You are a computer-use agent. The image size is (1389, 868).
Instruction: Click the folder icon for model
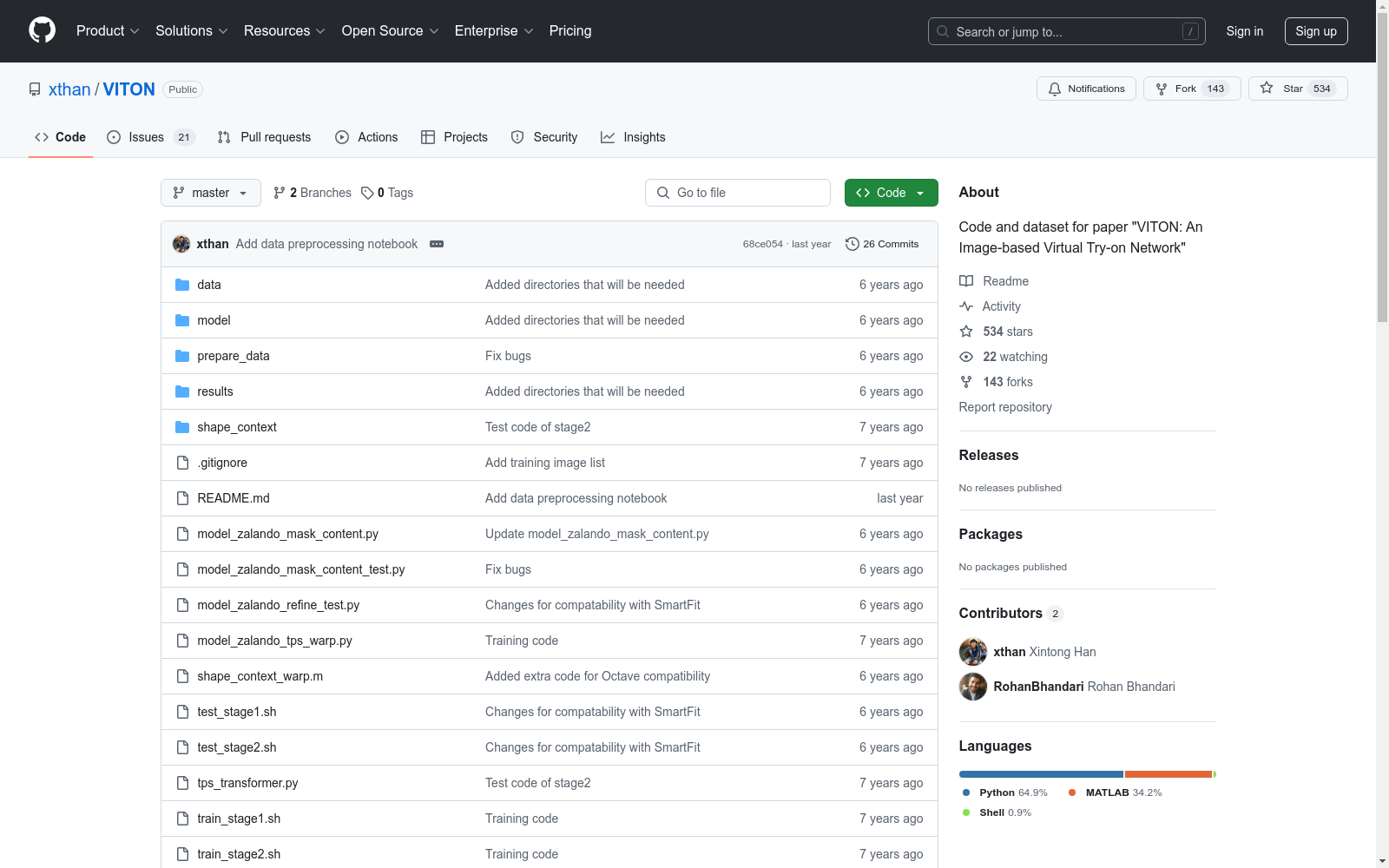click(182, 320)
